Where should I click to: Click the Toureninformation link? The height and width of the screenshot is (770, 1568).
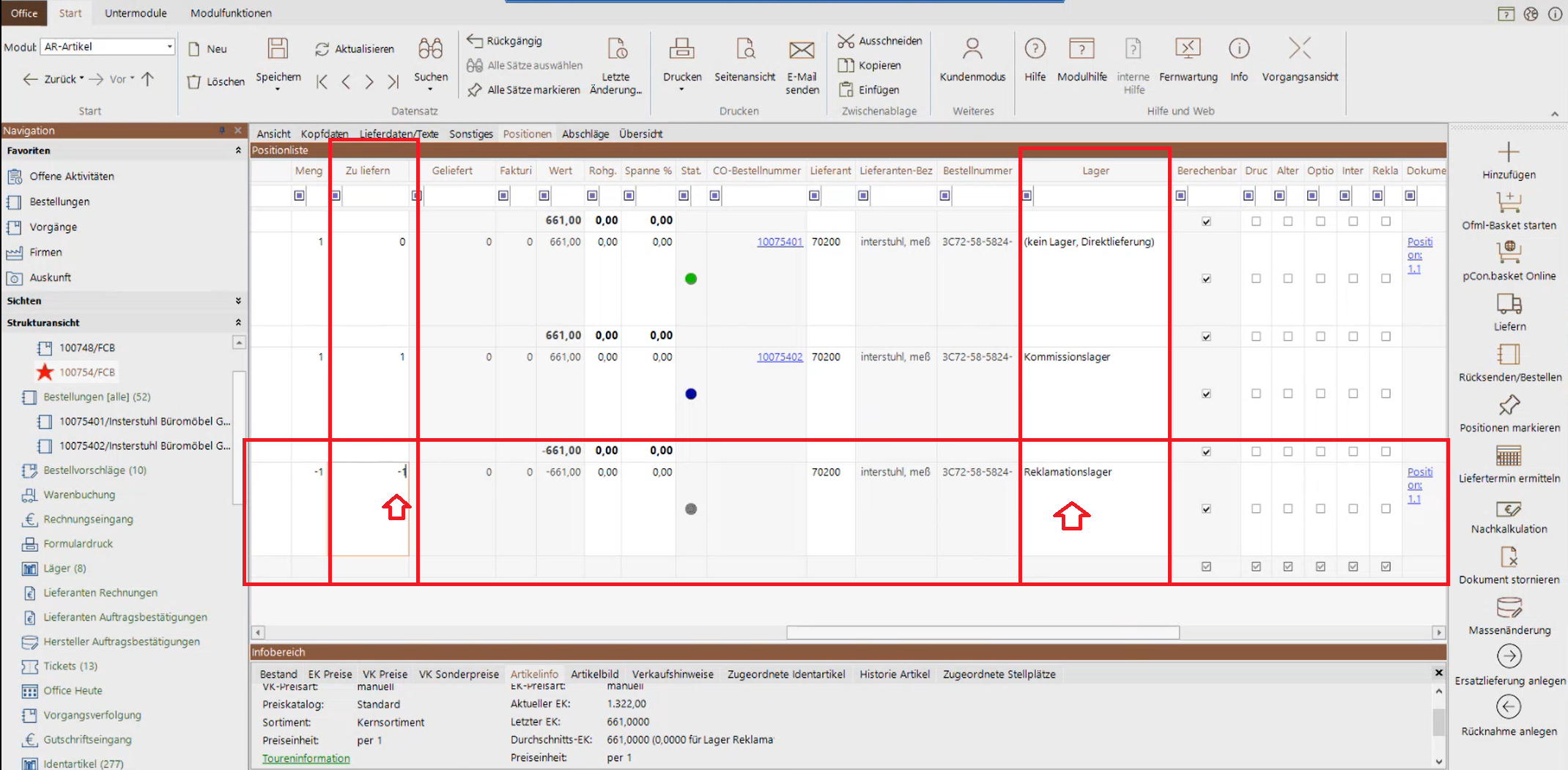tap(306, 758)
